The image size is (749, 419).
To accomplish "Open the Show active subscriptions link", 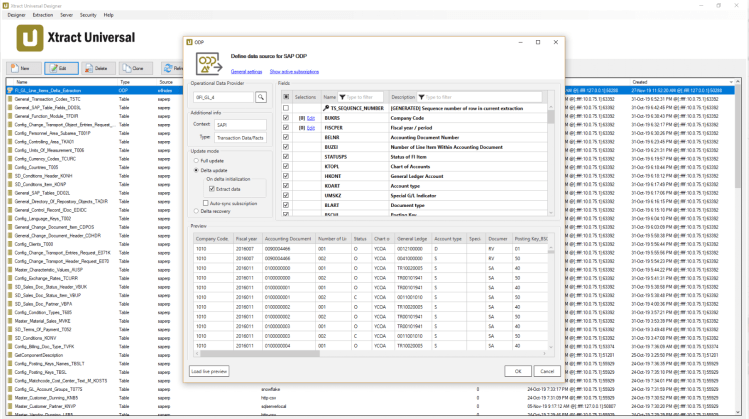I will click(x=294, y=72).
